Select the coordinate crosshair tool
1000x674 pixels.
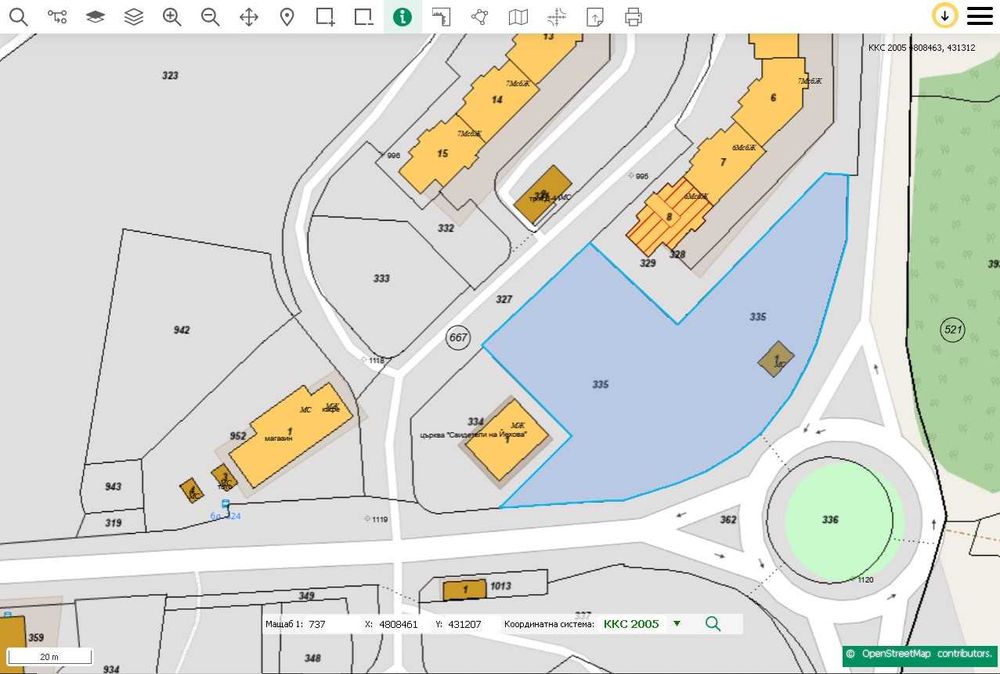(x=556, y=17)
